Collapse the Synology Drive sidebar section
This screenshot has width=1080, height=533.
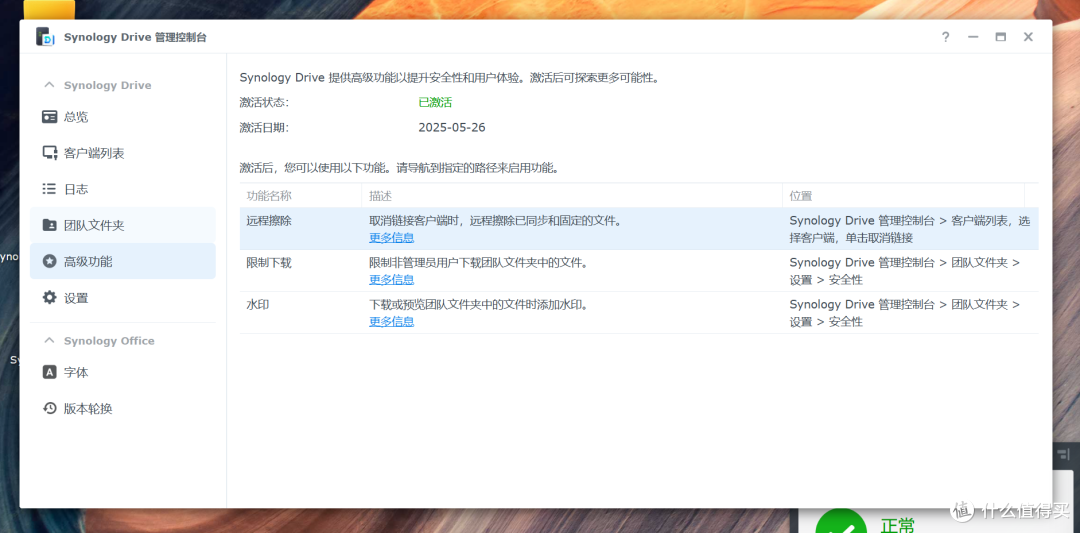49,85
